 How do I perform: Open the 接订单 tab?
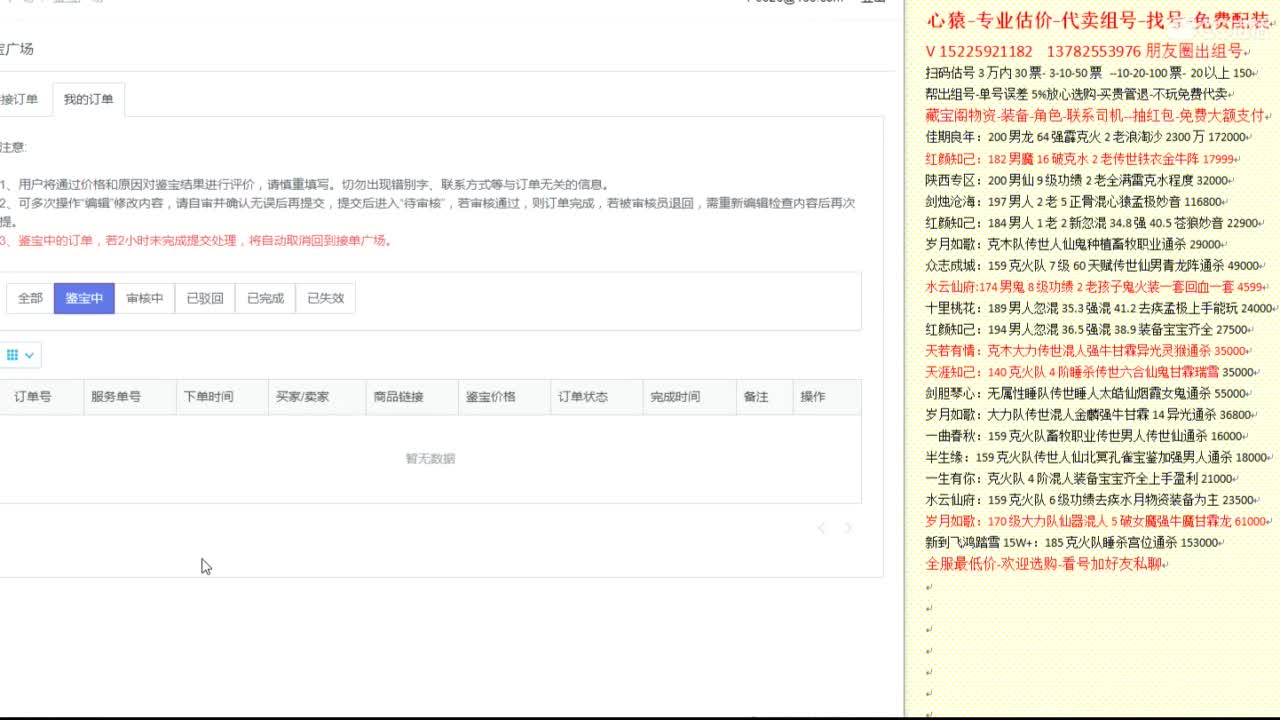coord(19,99)
